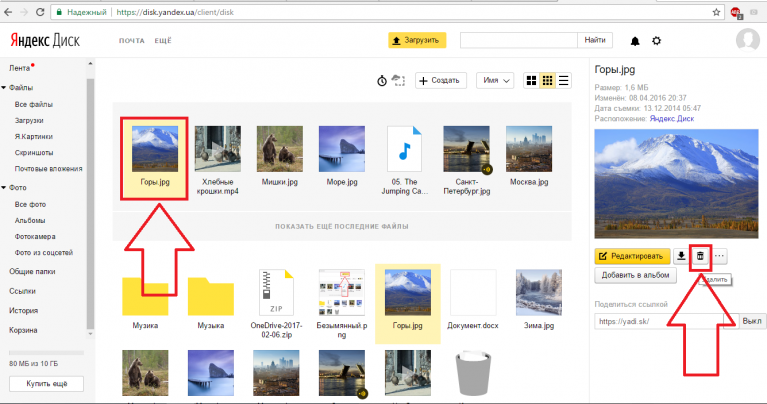767x404 pixels.
Task: Open the Имя sort dropdown
Action: tap(495, 80)
